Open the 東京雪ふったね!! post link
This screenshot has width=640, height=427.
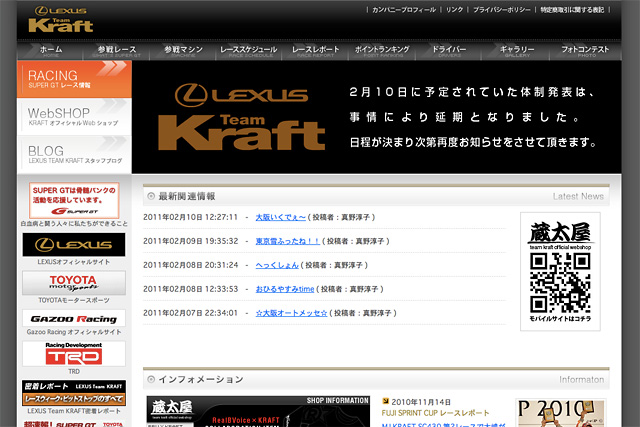tap(289, 241)
